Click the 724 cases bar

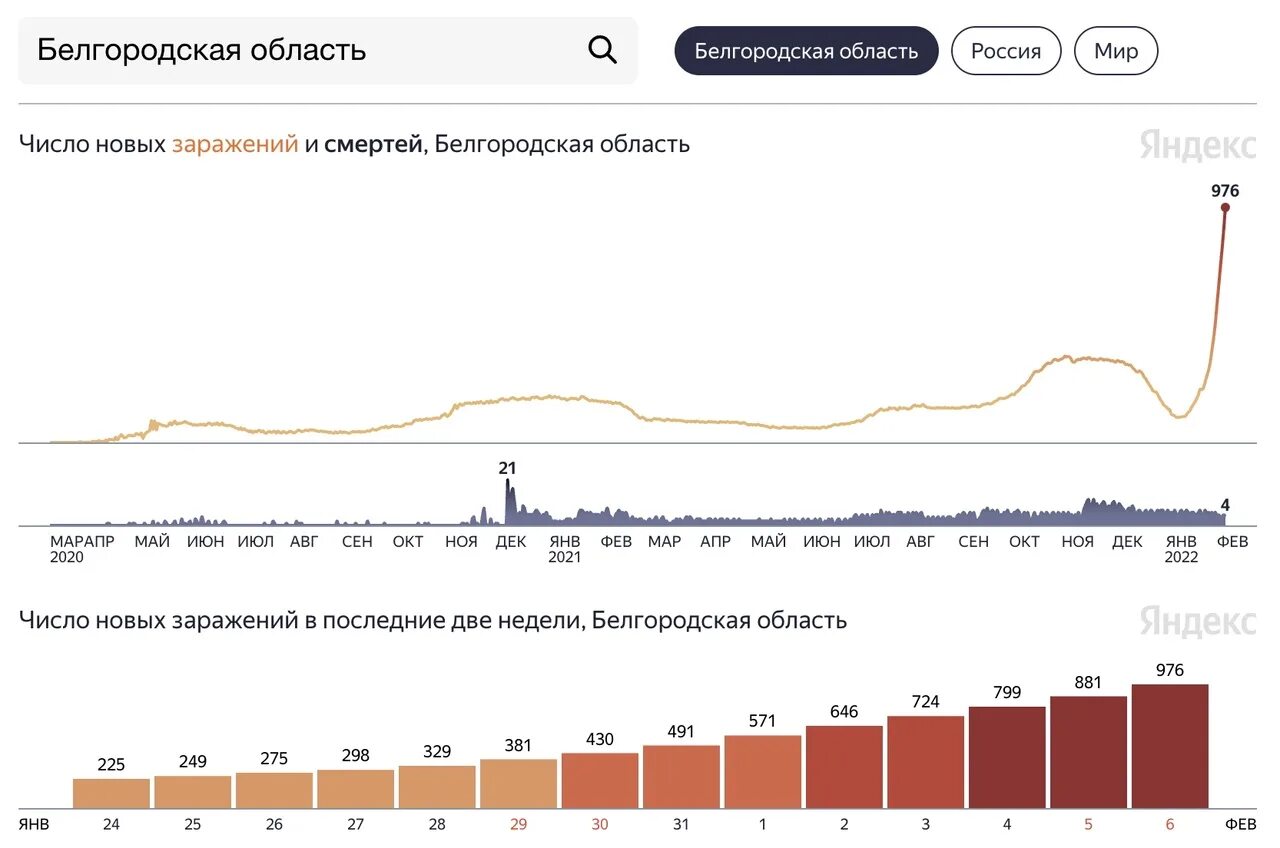925,762
